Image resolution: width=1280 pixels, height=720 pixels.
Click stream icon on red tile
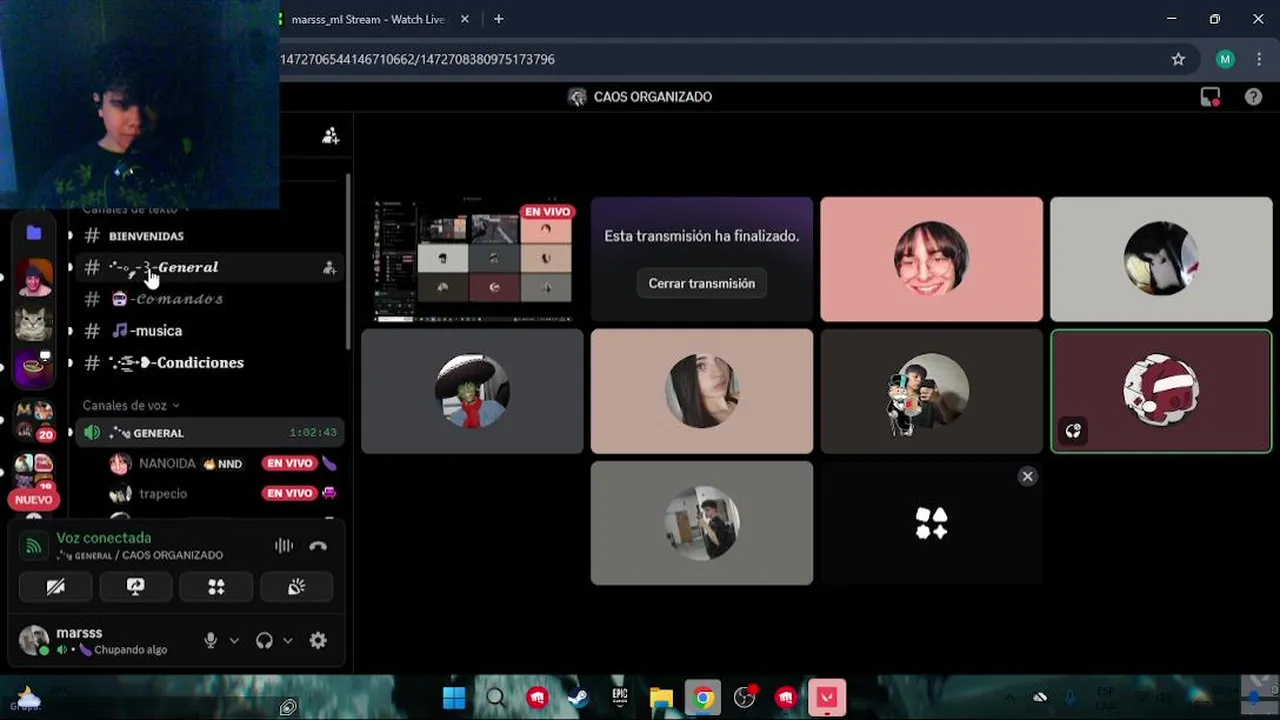coord(1073,432)
